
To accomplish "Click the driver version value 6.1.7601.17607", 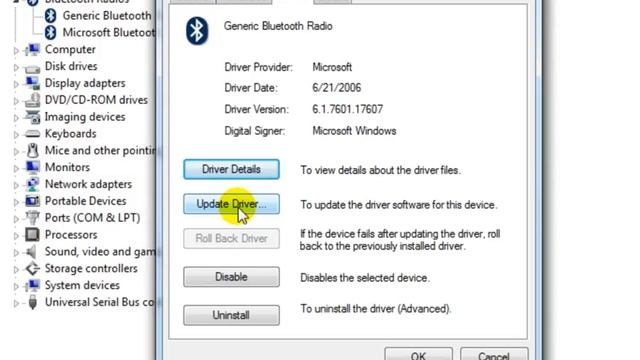I will (348, 109).
